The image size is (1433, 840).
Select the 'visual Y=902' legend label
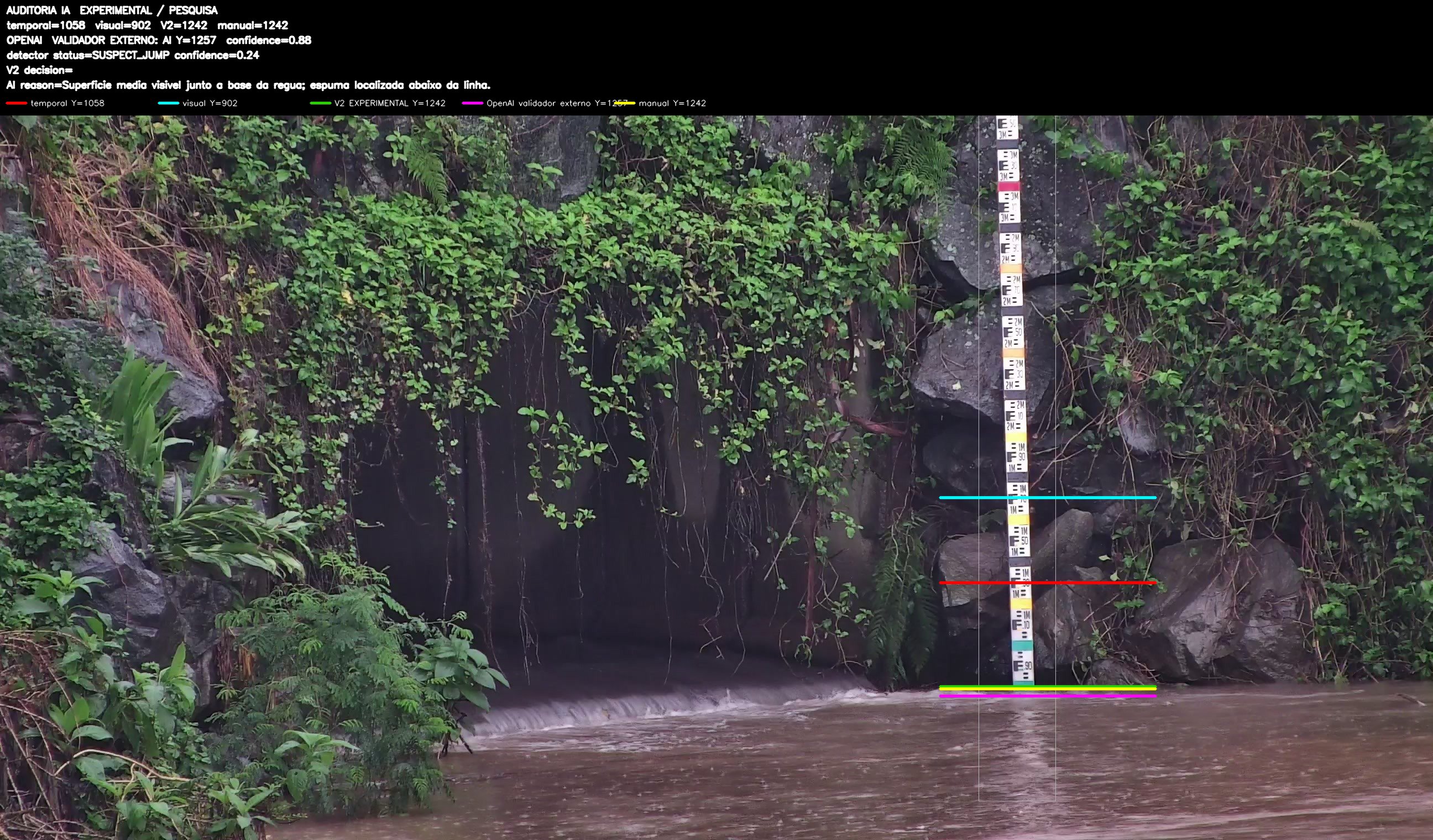(x=210, y=103)
